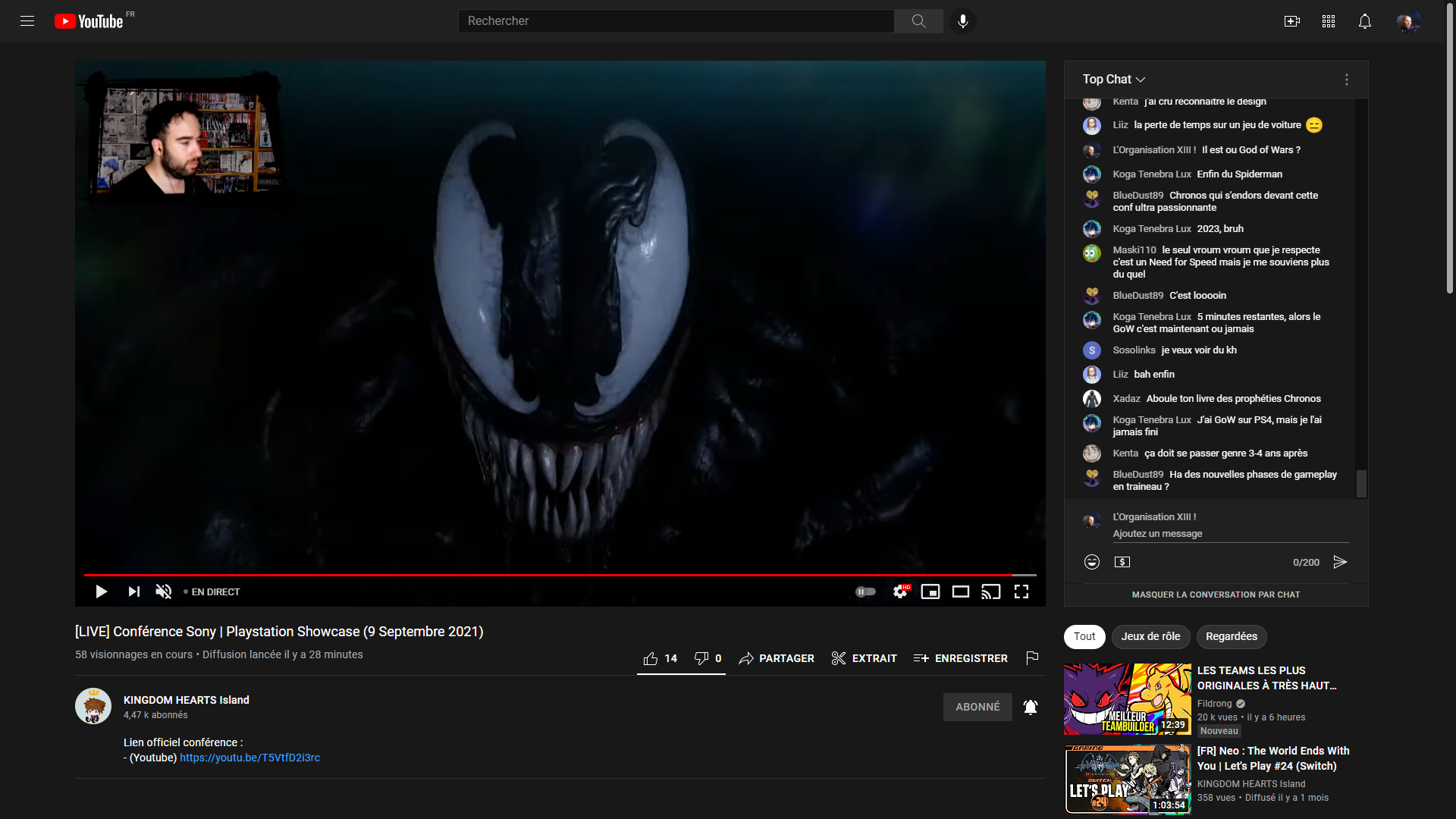The height and width of the screenshot is (819, 1456).
Task: Open KINGDOM HEARTS Island channel name
Action: (187, 700)
